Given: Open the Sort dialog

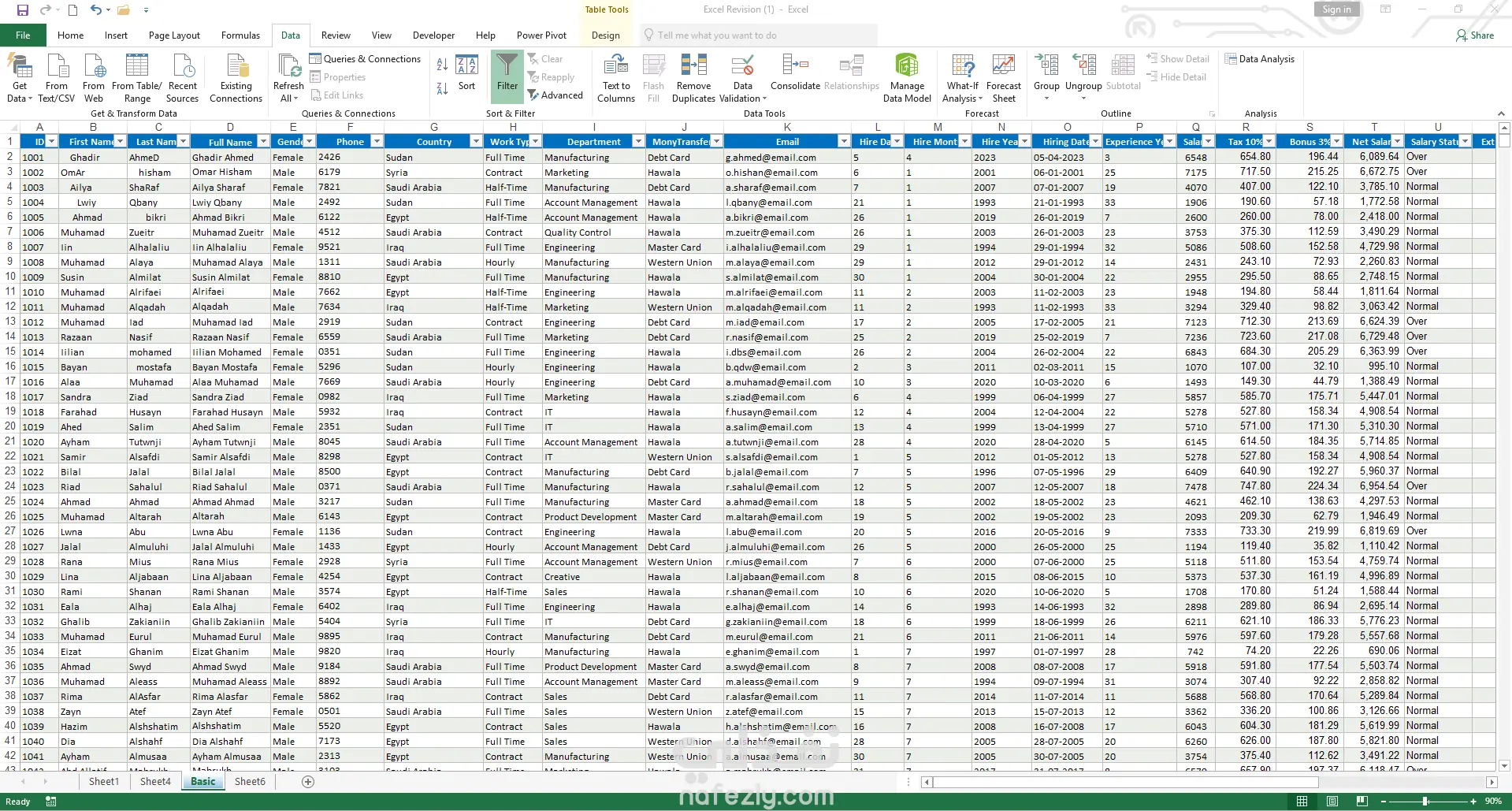Looking at the screenshot, I should click(467, 73).
